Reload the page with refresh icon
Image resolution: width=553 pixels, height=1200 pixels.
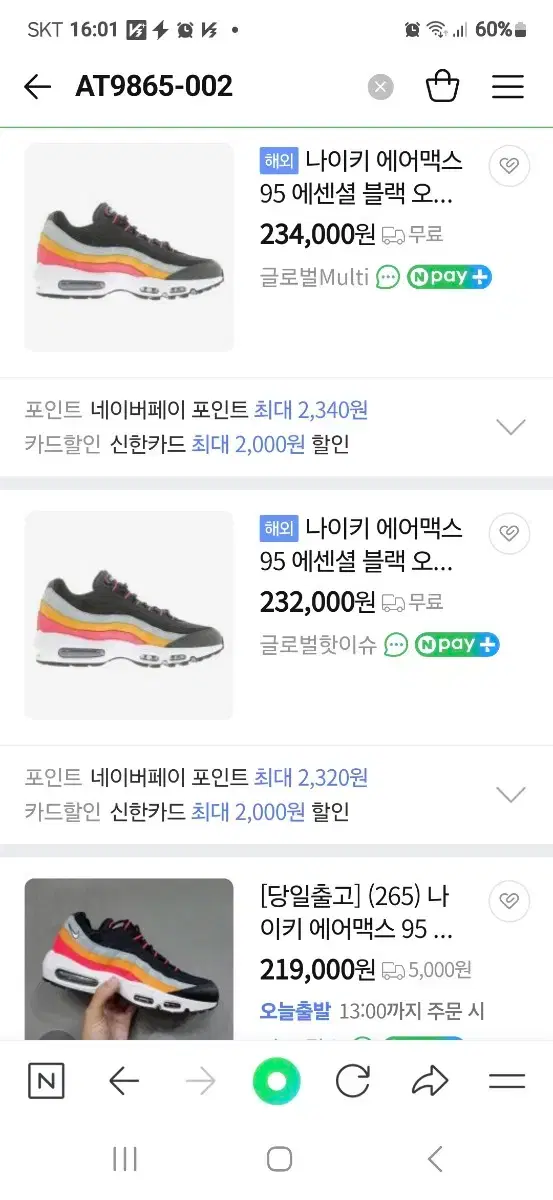pyautogui.click(x=353, y=1081)
